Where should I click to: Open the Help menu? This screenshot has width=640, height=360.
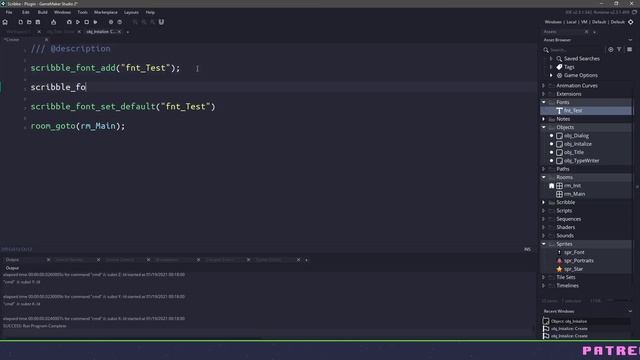(x=150, y=12)
